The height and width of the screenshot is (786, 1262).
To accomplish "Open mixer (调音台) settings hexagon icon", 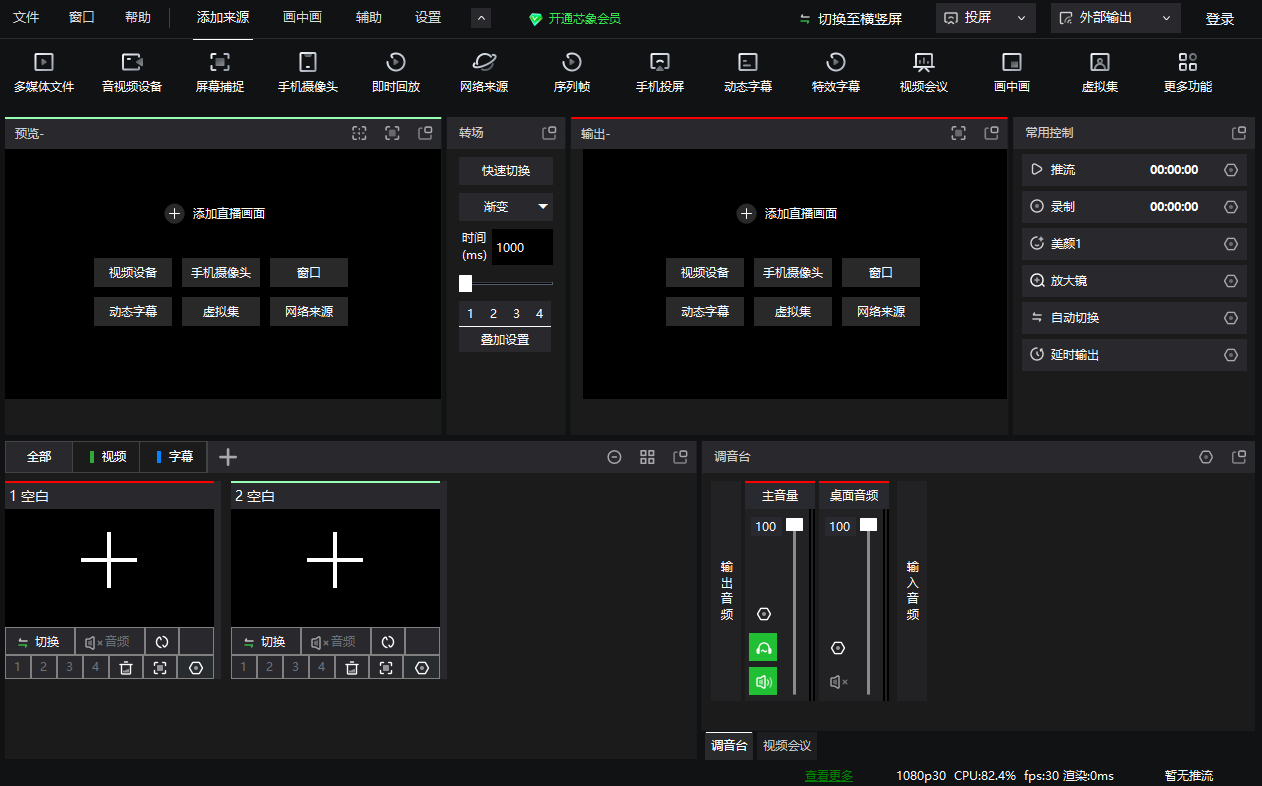I will [1206, 457].
